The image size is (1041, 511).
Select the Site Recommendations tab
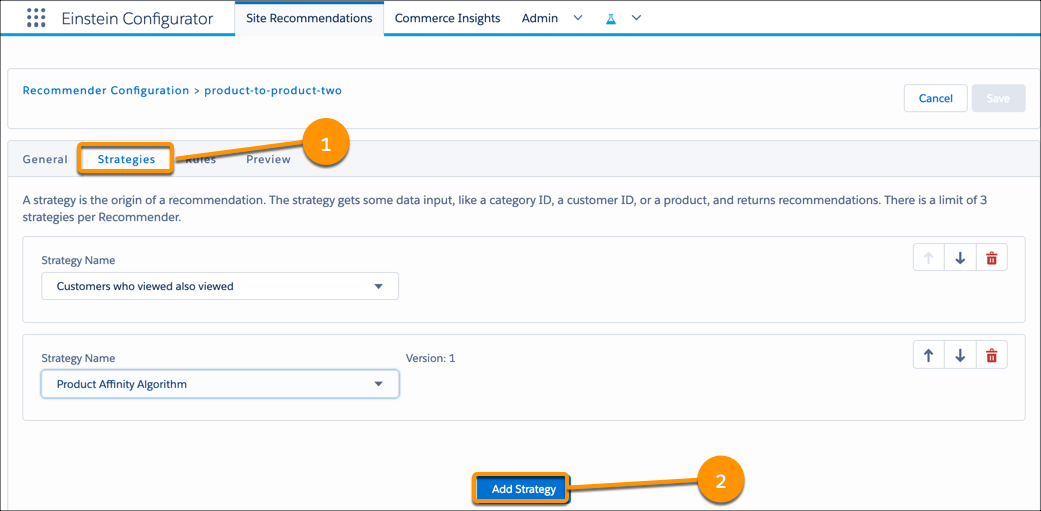[309, 19]
